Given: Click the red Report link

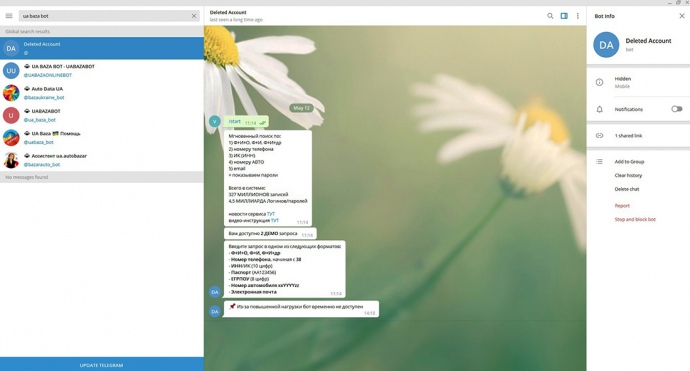Looking at the screenshot, I should [x=622, y=206].
